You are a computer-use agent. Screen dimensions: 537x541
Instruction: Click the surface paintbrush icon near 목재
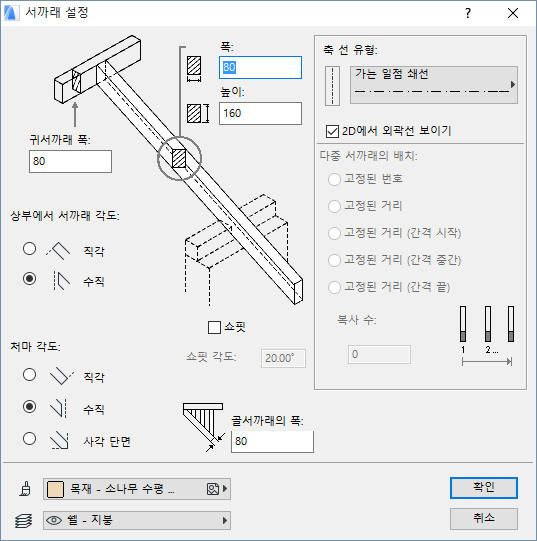coord(25,489)
